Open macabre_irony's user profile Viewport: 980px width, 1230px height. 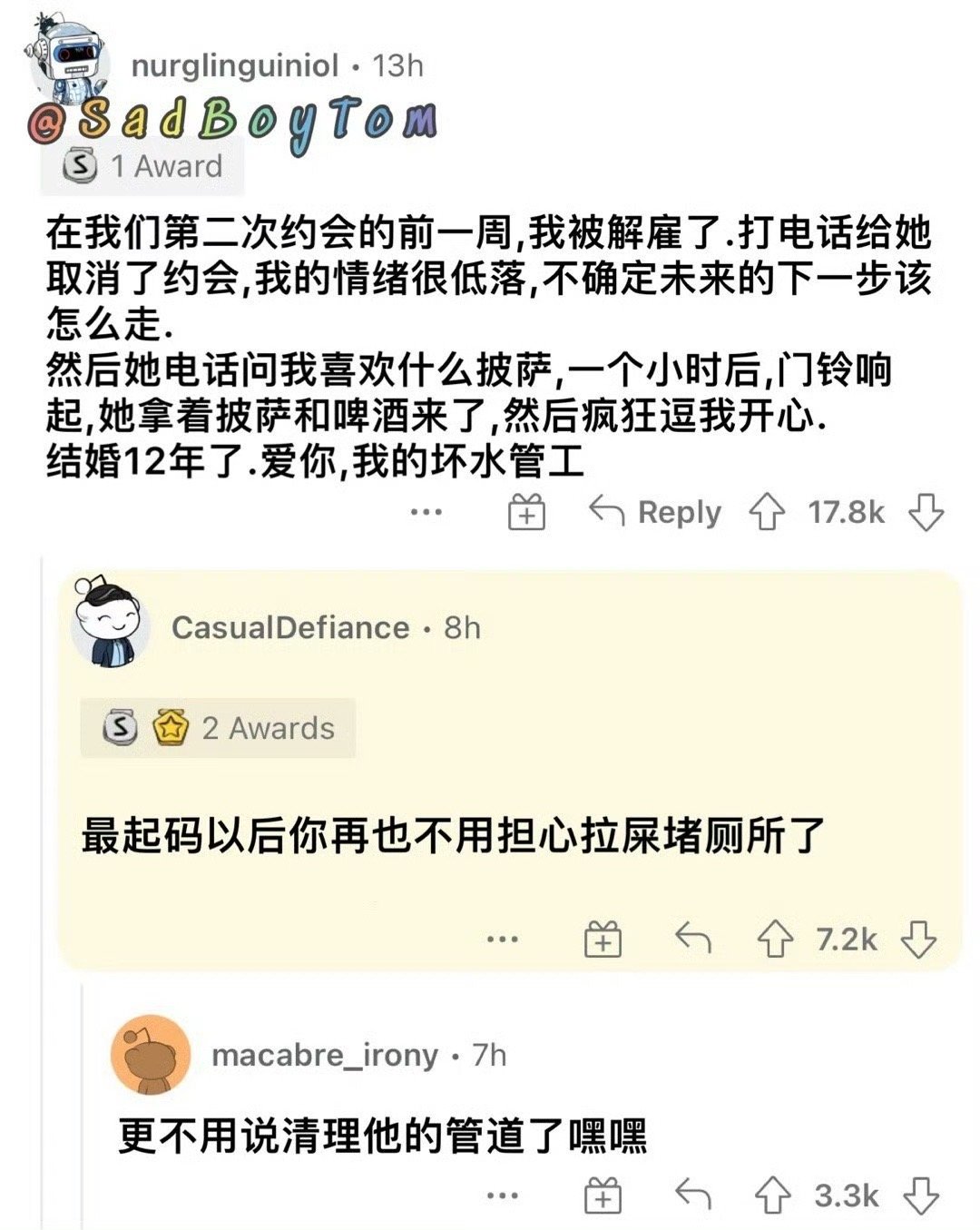[324, 1056]
